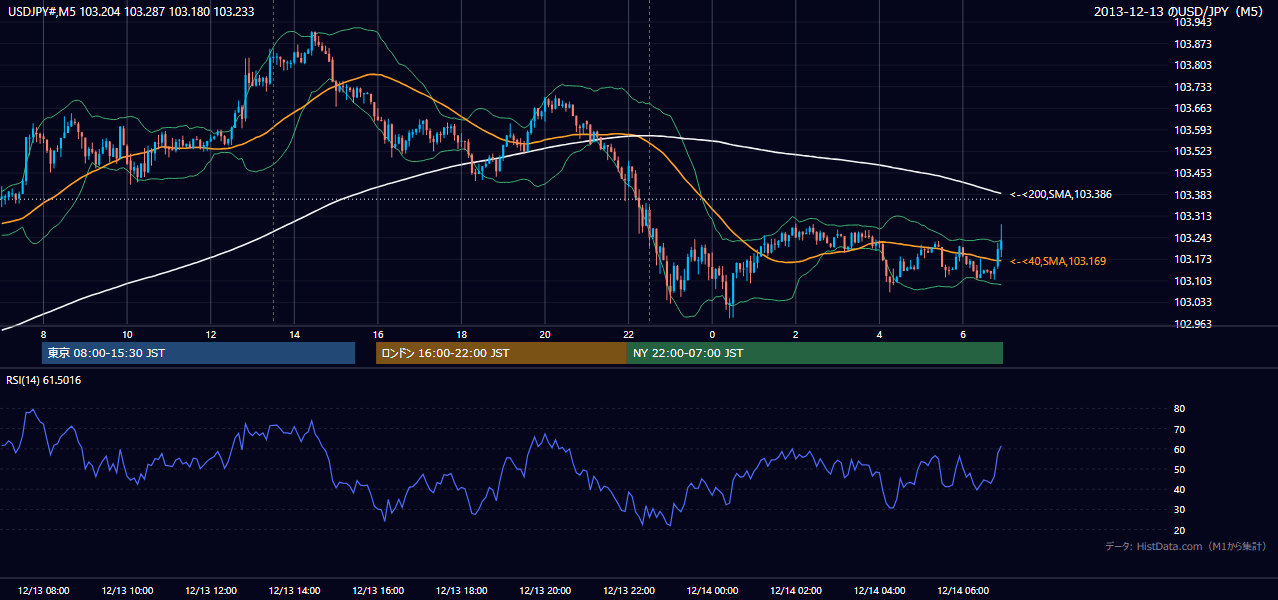Click price level 103.593 on the axis
1278x600 pixels.
tap(1192, 130)
